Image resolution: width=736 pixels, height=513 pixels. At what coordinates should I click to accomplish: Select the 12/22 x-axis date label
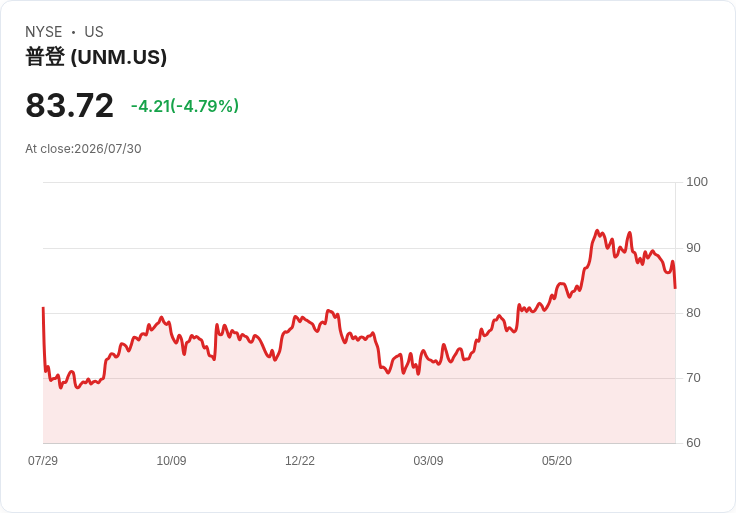click(x=300, y=460)
